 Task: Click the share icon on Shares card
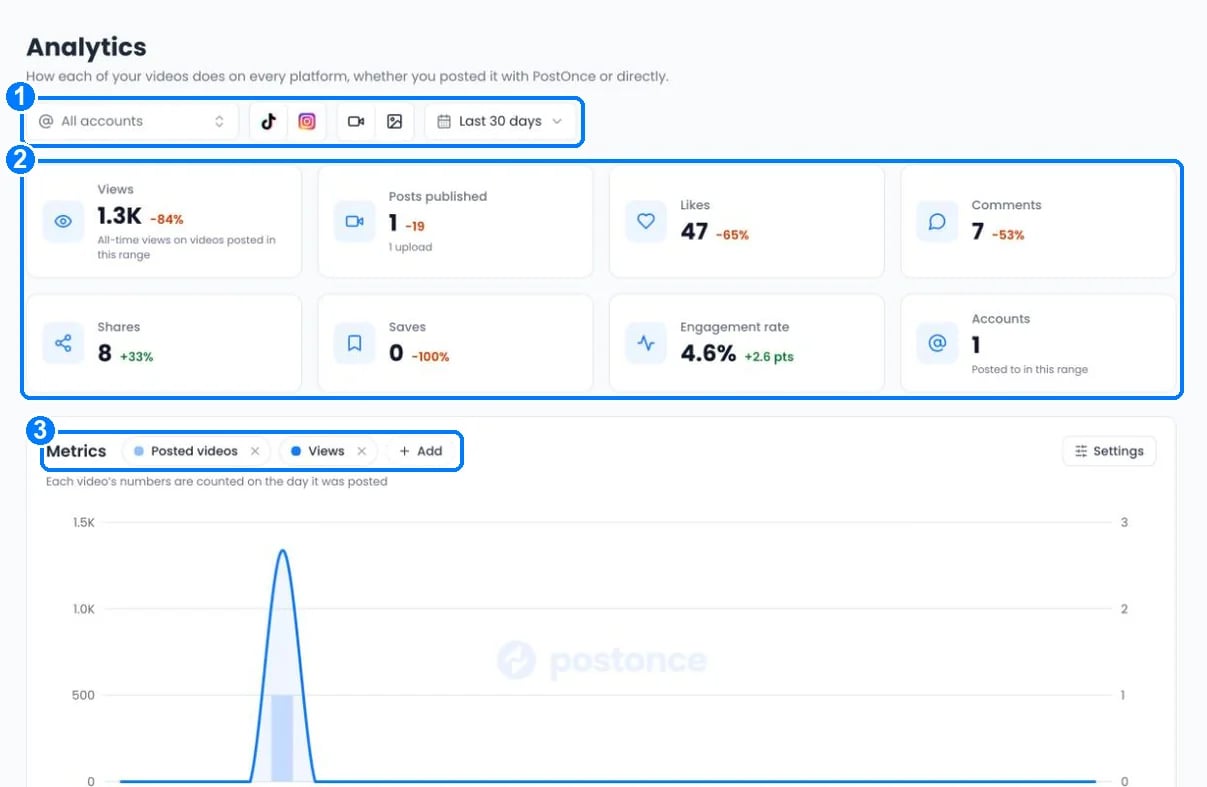pyautogui.click(x=64, y=343)
